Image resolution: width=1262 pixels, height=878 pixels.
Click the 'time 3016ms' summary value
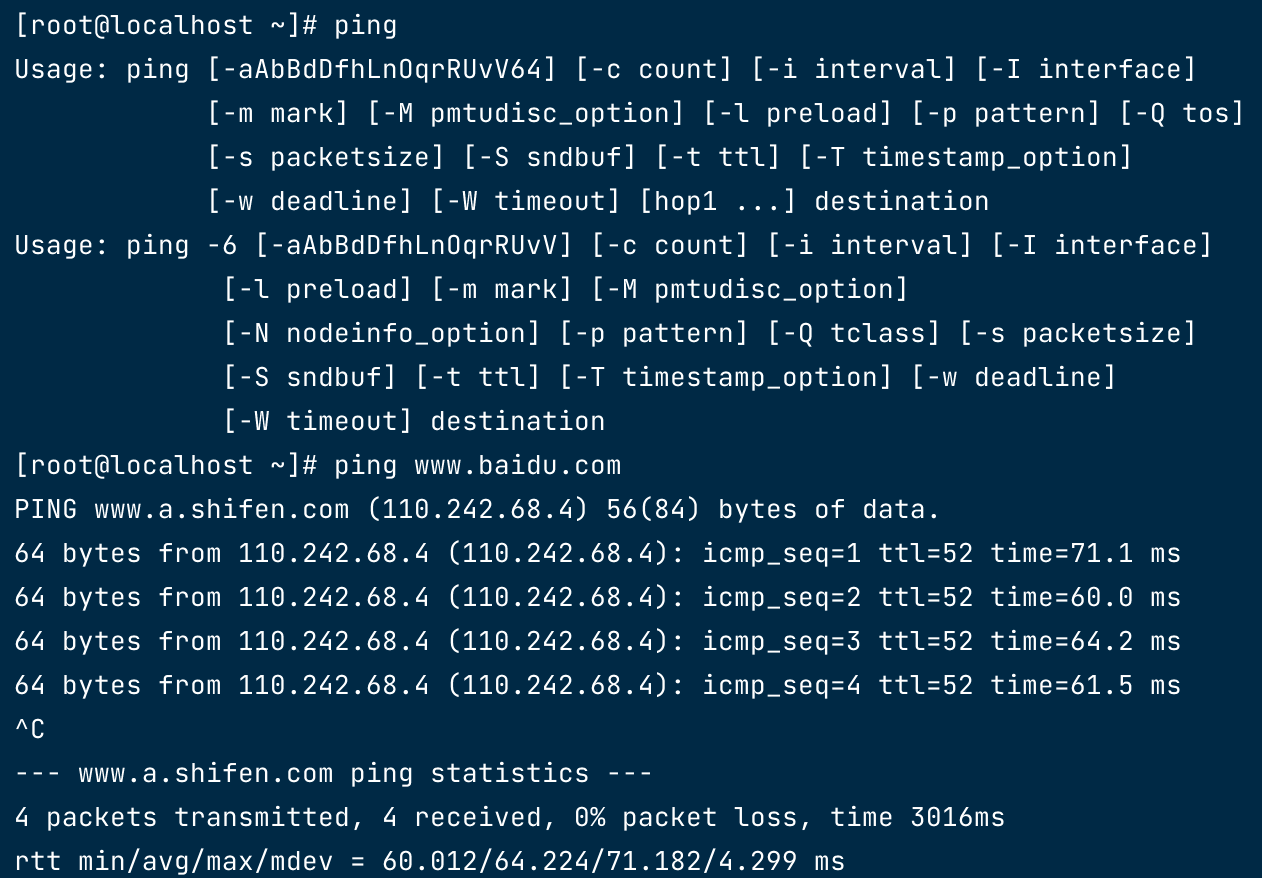(917, 818)
